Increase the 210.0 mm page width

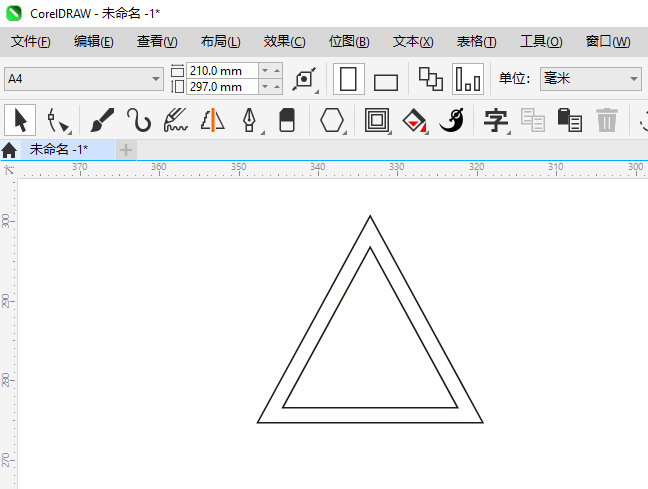(x=277, y=71)
